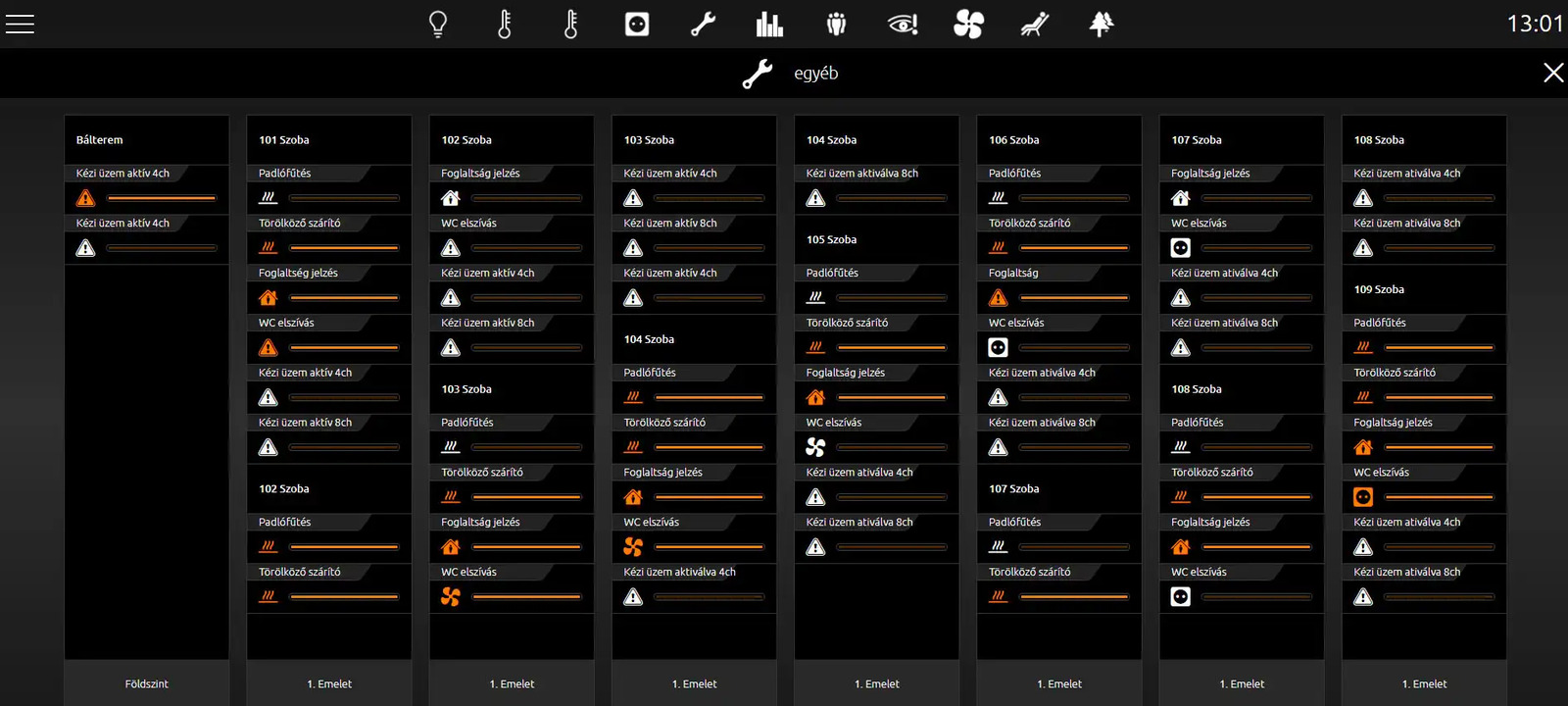Toggle Padlófűtés heating icon in 101 Szoba

point(269,198)
